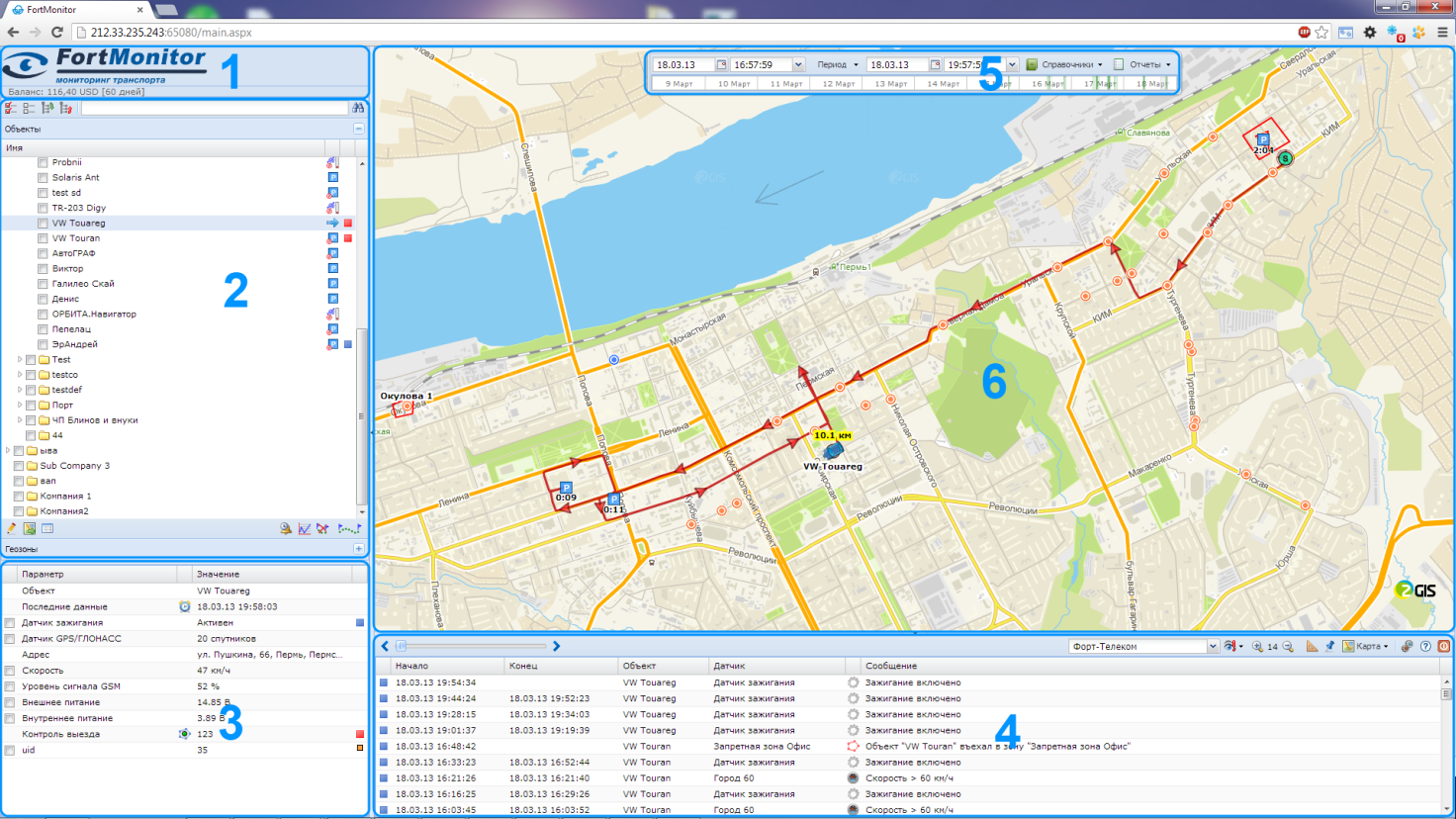Click the binoculars search icon in objects panel

coord(358,108)
